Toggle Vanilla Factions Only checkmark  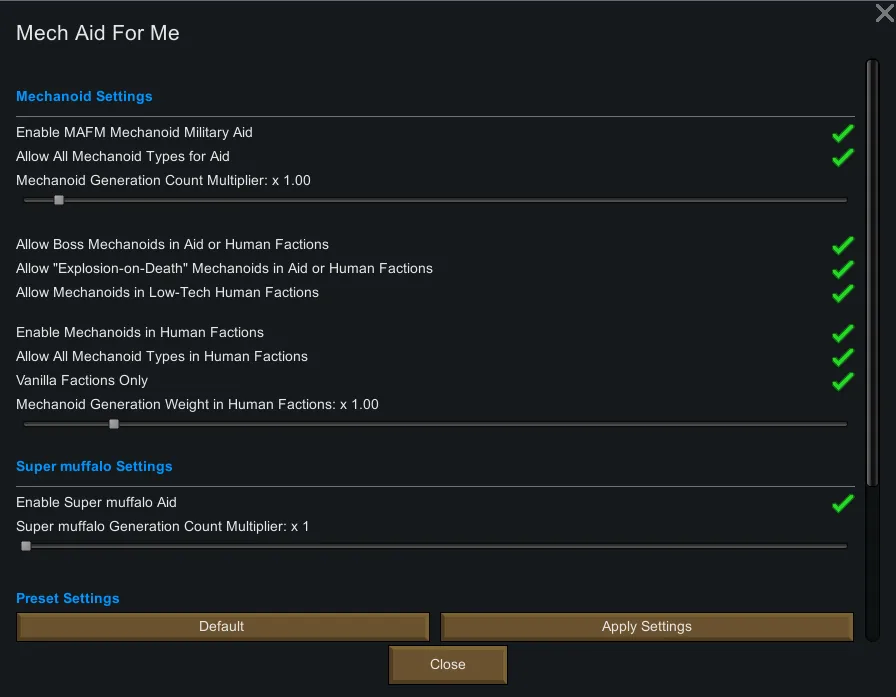click(843, 381)
